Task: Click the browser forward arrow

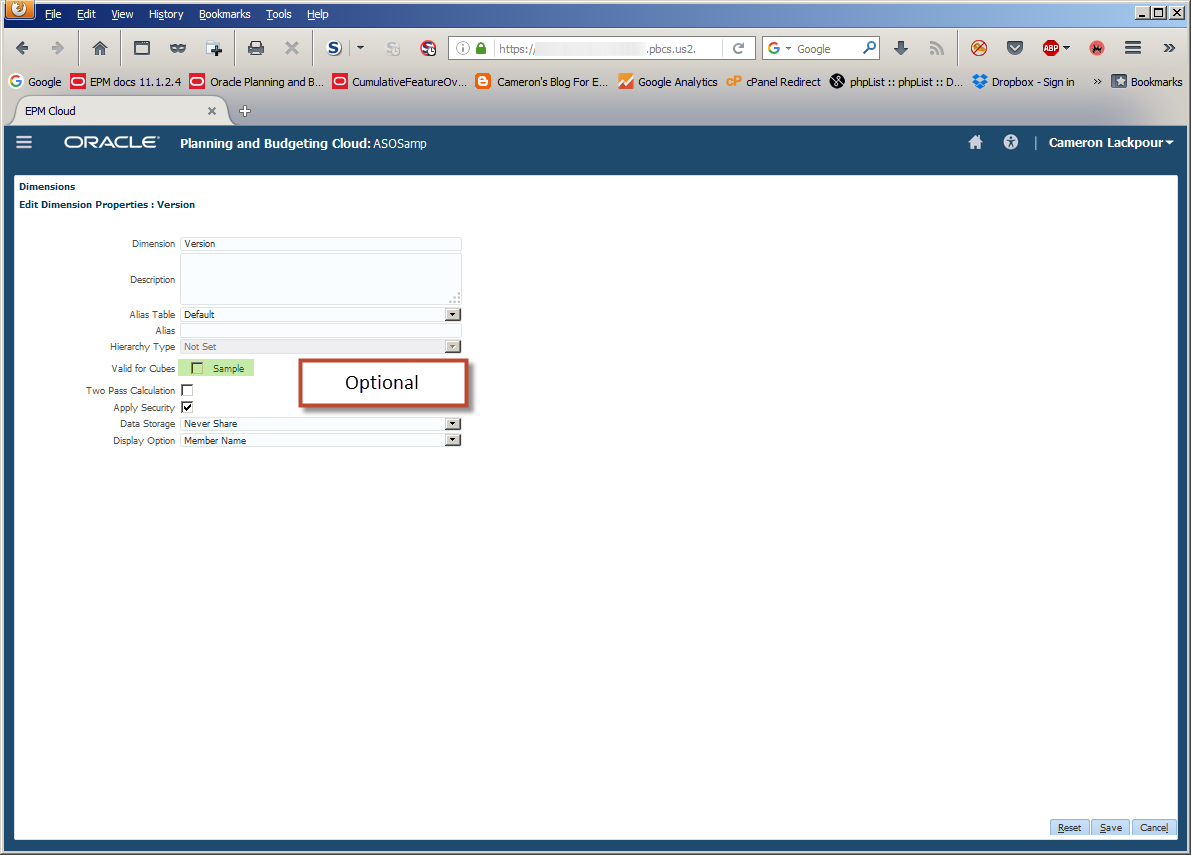Action: pos(57,48)
